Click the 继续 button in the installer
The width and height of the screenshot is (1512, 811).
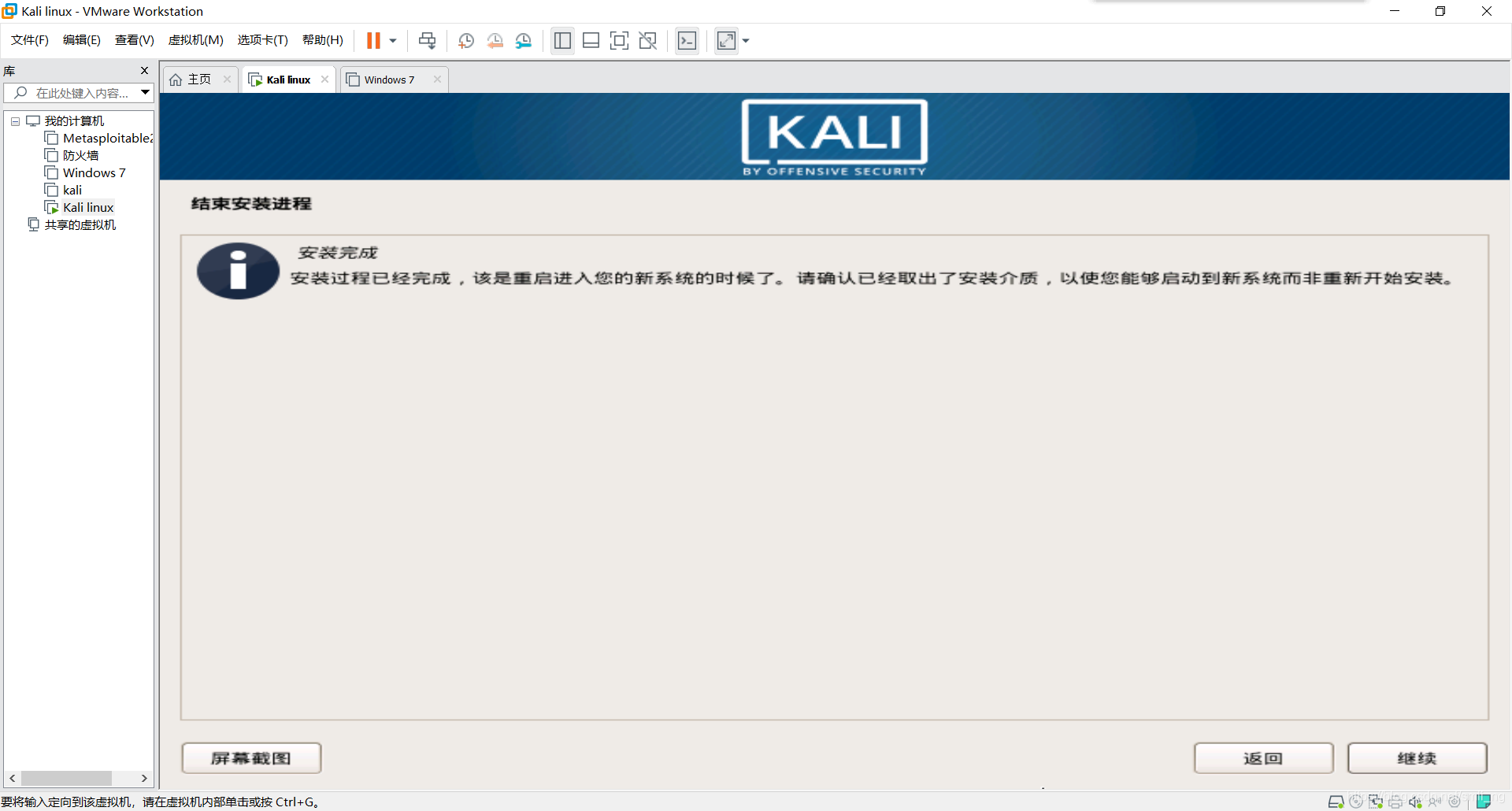(x=1417, y=757)
